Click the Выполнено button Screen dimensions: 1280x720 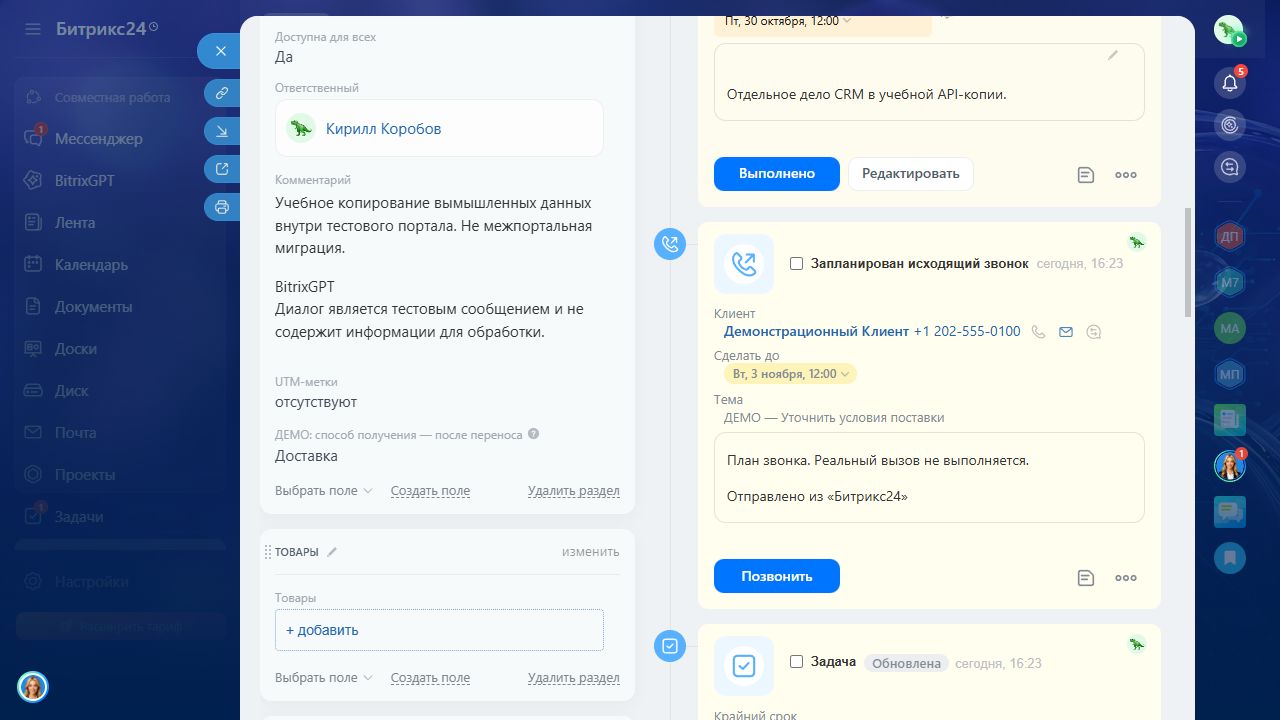(x=777, y=174)
